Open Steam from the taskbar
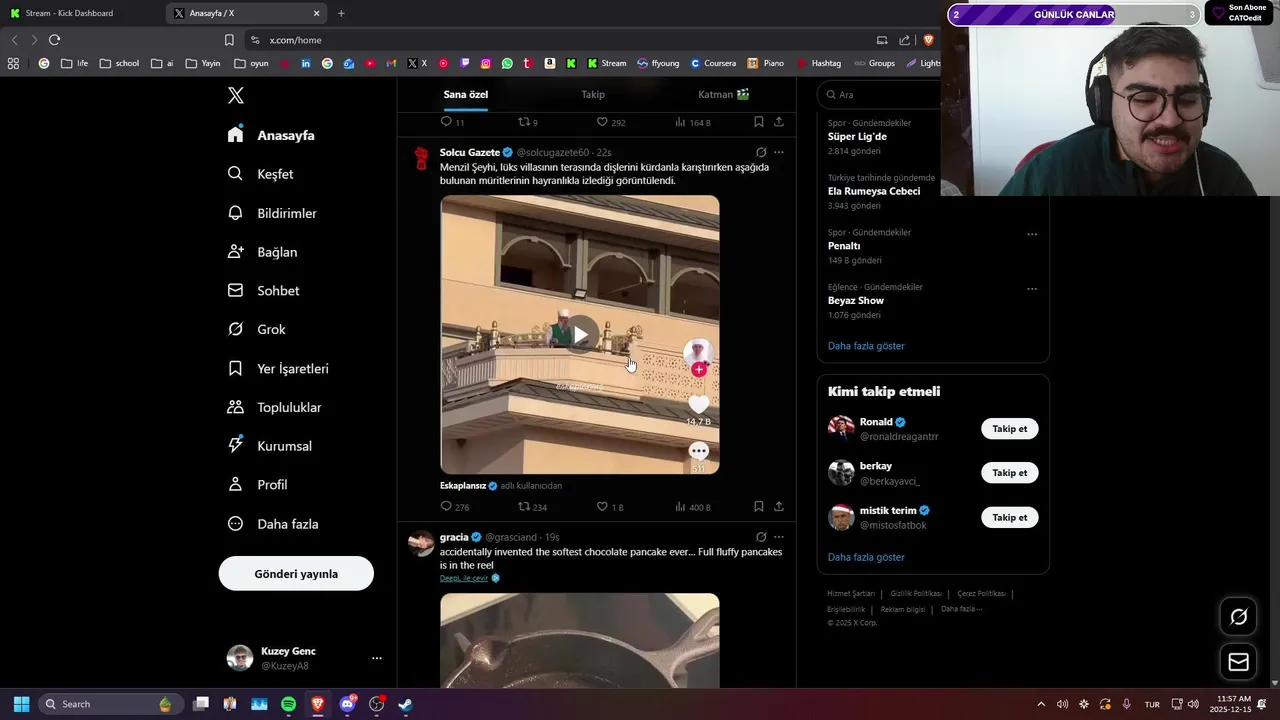 405,704
